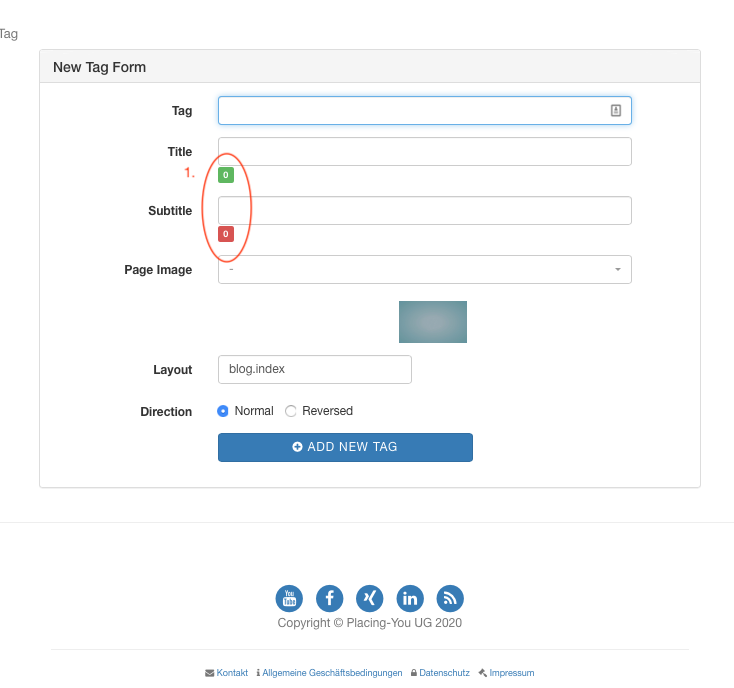Click the contact card icon in Tag field
This screenshot has height=688, width=734.
point(616,111)
